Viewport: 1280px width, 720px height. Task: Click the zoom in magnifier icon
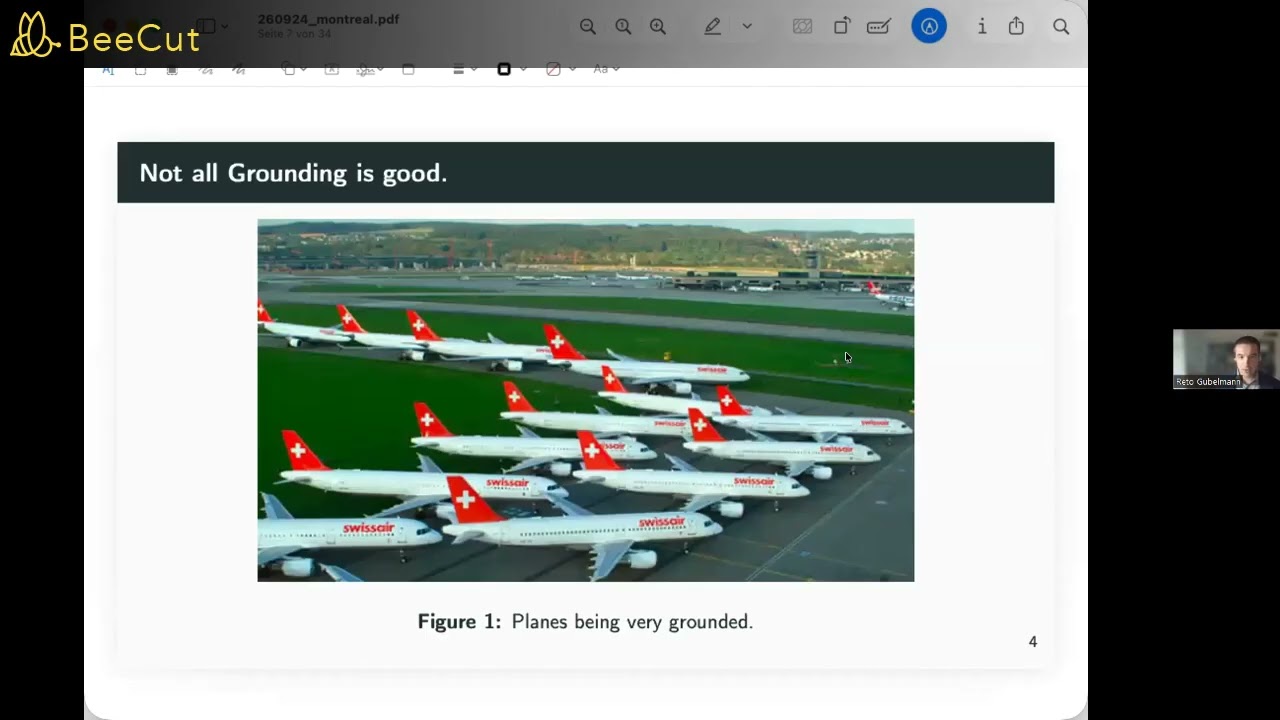pyautogui.click(x=658, y=27)
